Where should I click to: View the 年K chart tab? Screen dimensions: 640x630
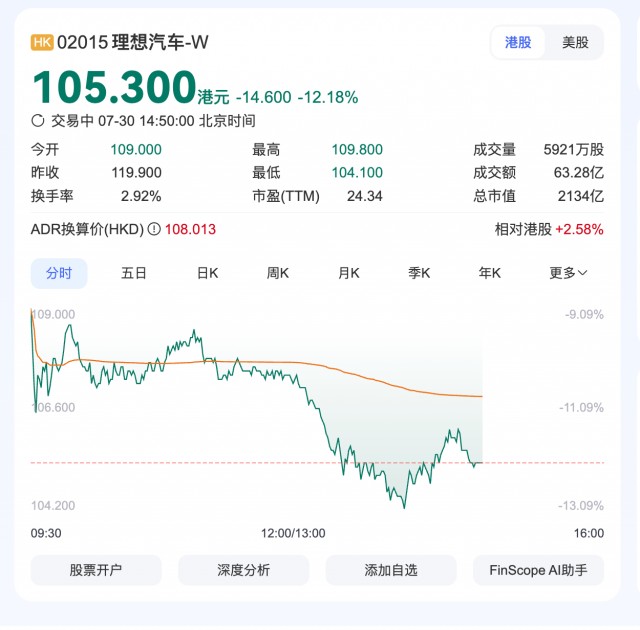pos(490,273)
